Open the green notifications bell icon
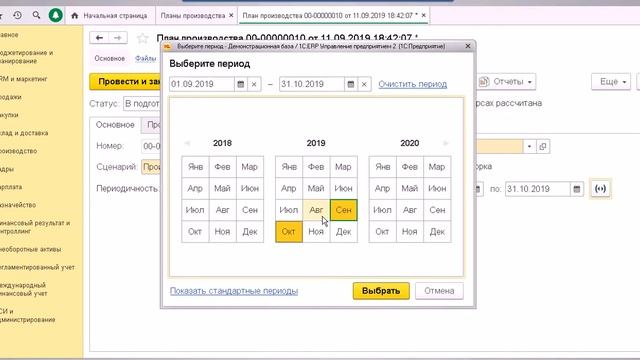640x360 pixels. (x=56, y=16)
